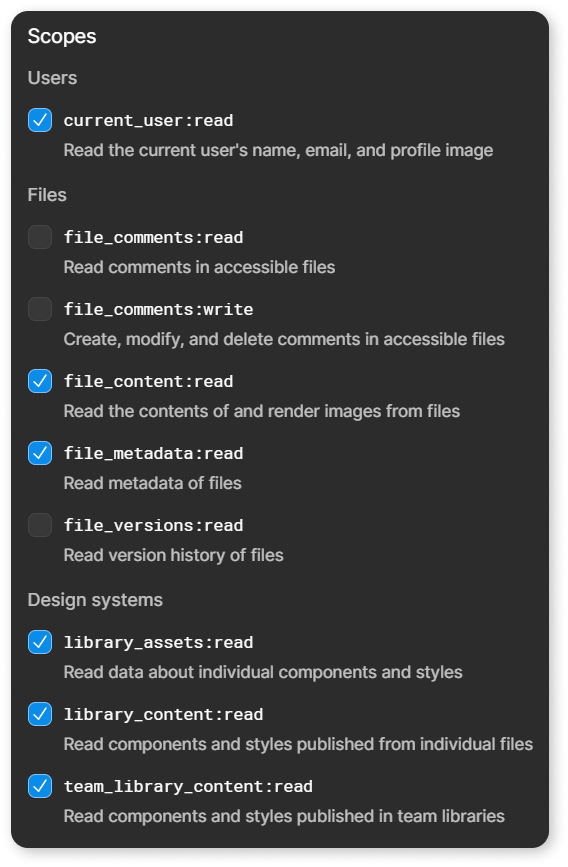Click the file_versions:read scope name text
The height and width of the screenshot is (867, 568).
pos(153,525)
